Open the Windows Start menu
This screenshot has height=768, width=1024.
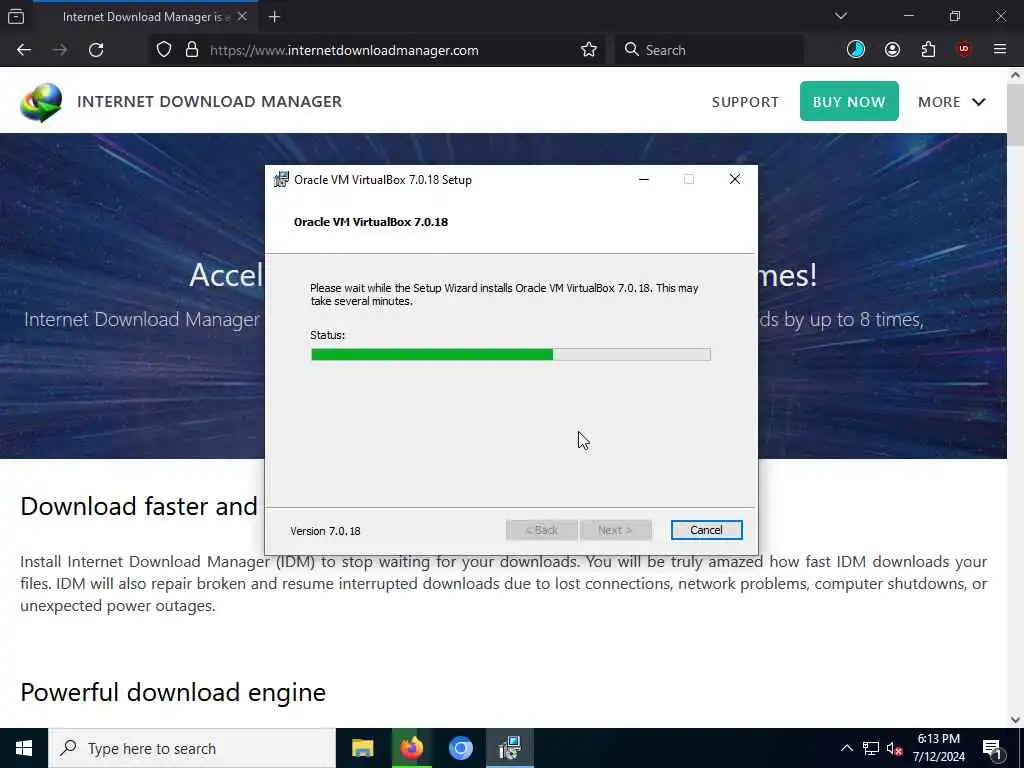24,748
